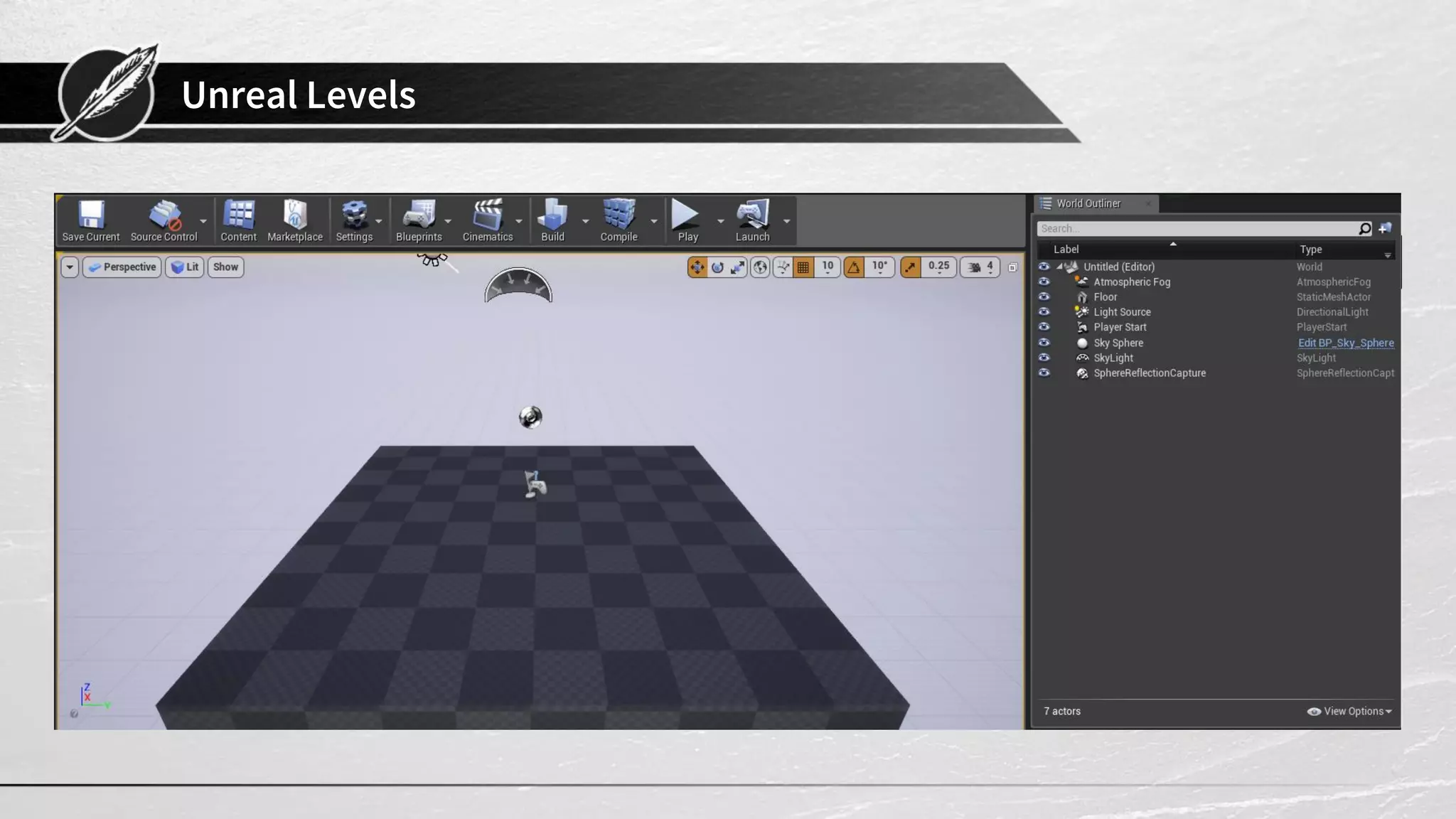
Task: Click the Save Current toolbar icon
Action: click(91, 221)
